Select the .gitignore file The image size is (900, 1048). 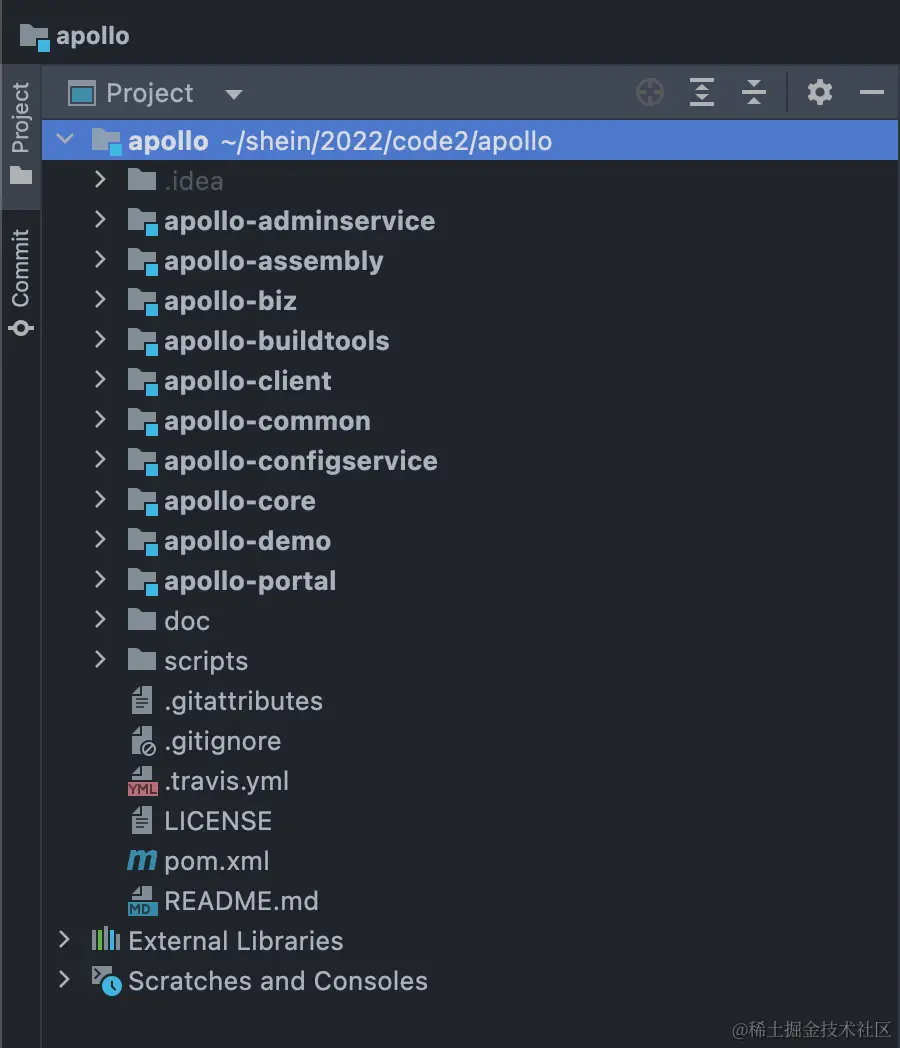click(x=222, y=741)
